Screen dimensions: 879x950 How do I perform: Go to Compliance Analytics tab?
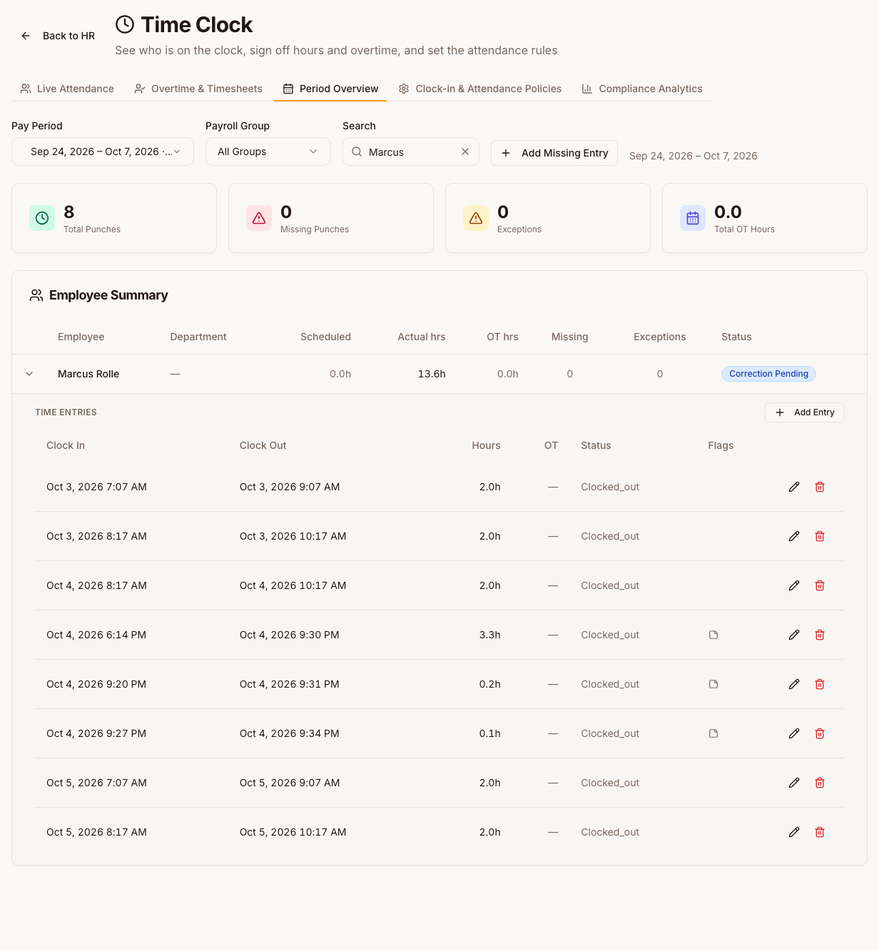[642, 88]
